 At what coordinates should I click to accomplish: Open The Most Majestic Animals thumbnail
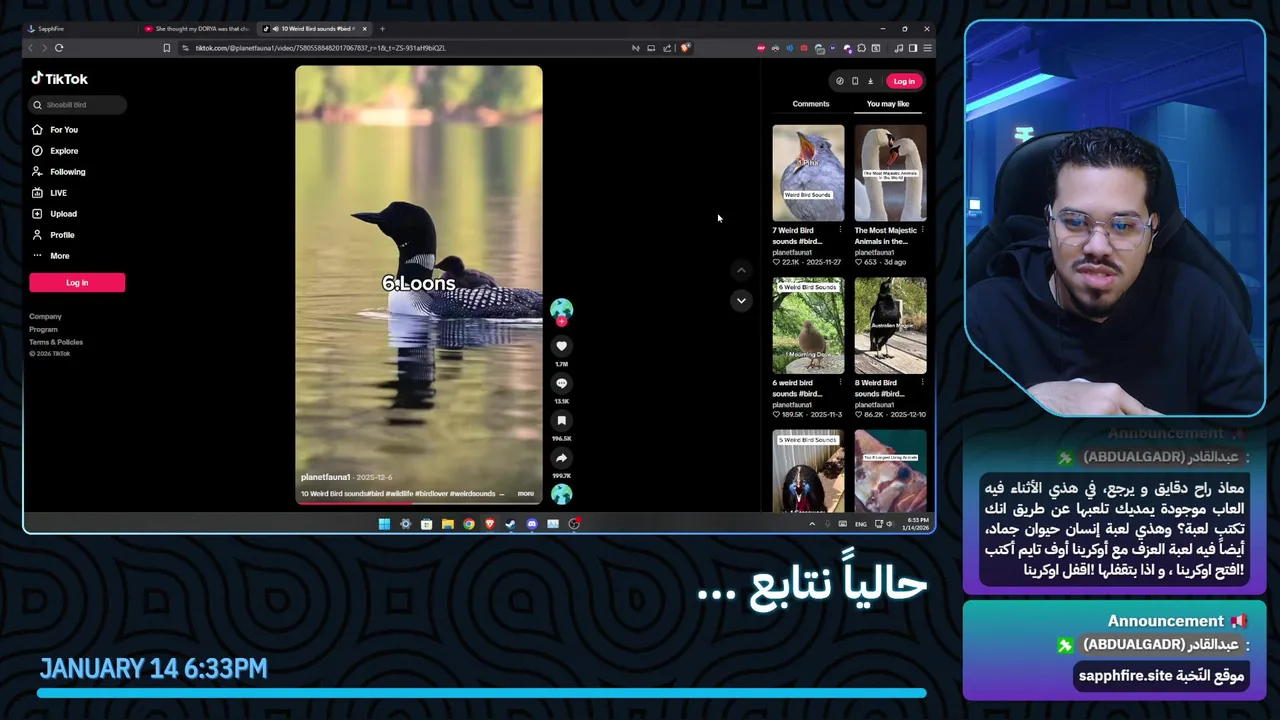(890, 173)
